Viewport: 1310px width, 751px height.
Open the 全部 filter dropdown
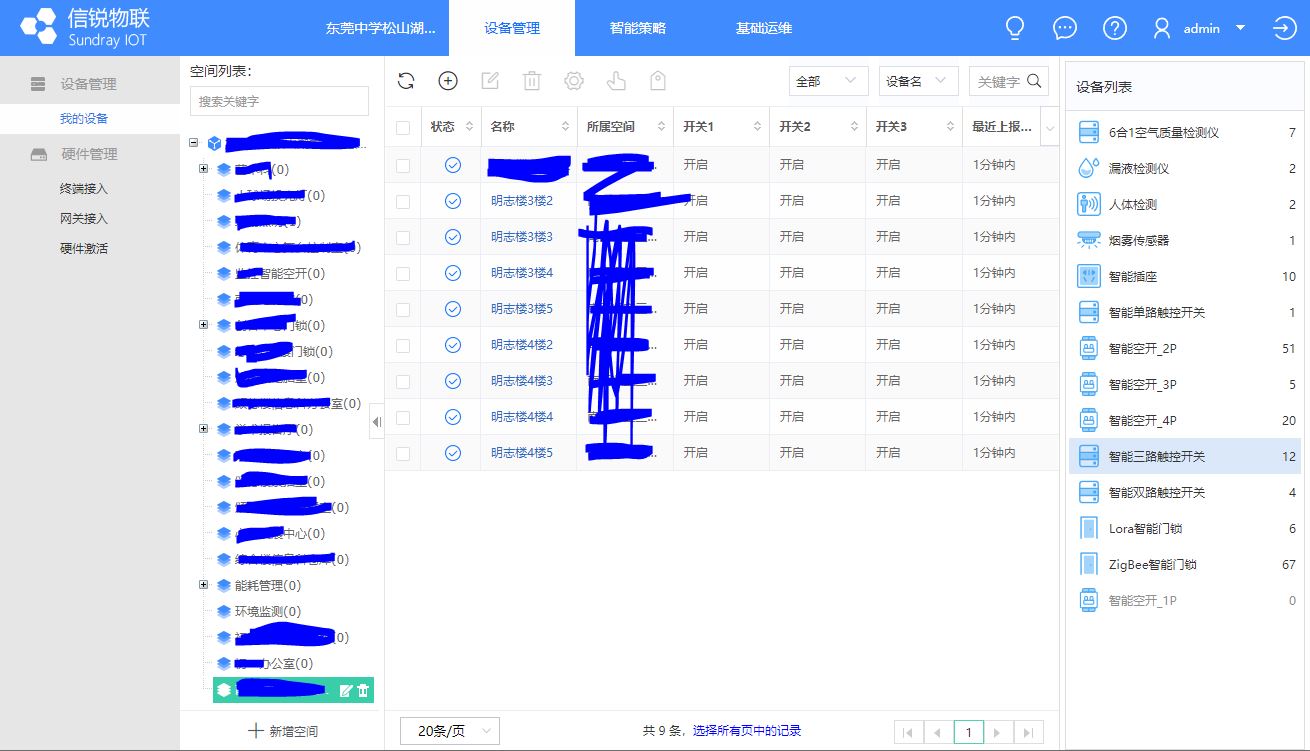click(x=828, y=81)
